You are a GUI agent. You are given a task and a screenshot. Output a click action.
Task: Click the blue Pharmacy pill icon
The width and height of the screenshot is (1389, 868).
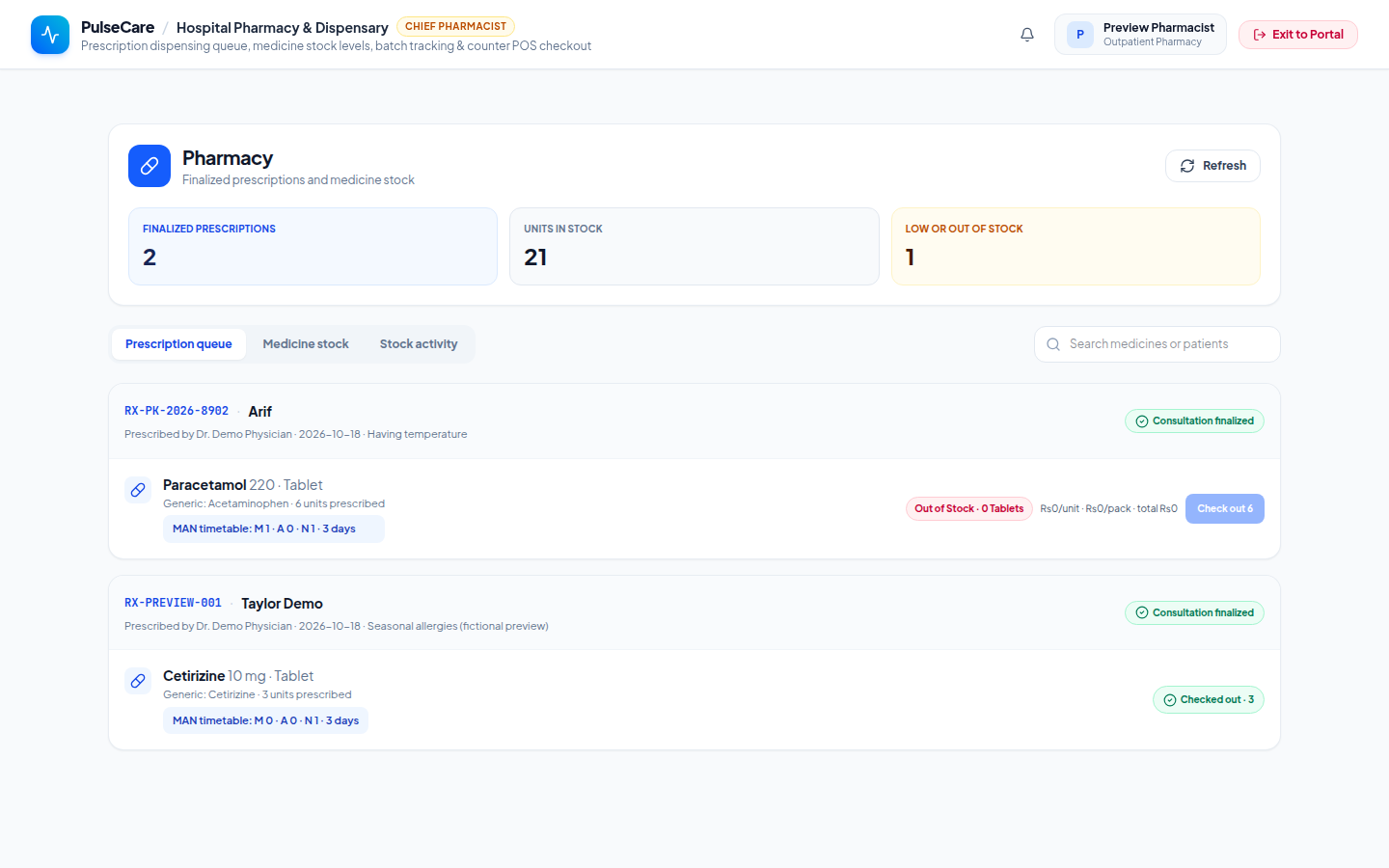(150, 166)
